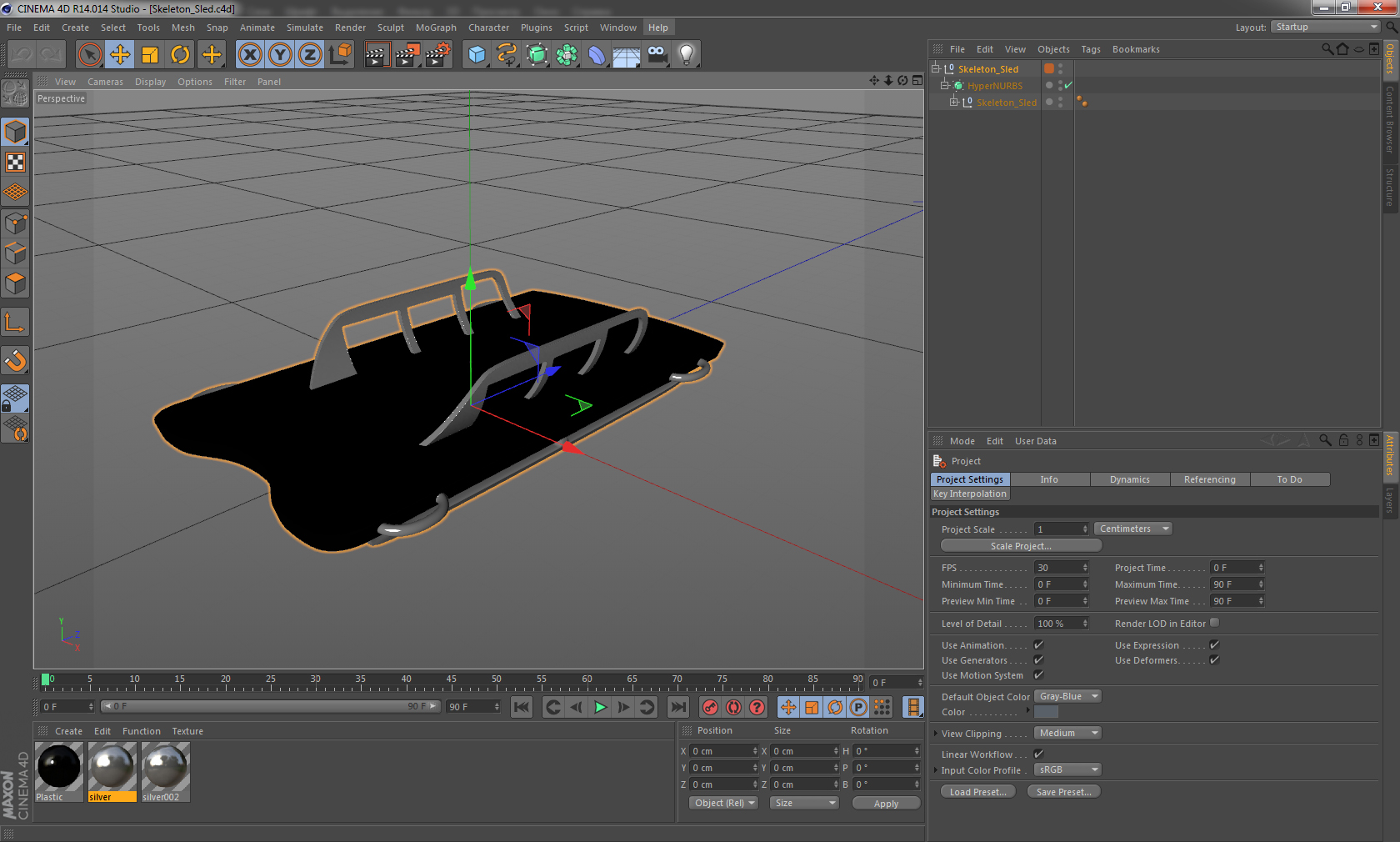Viewport: 1400px width, 842px height.
Task: Open the Character menu
Action: [x=488, y=28]
